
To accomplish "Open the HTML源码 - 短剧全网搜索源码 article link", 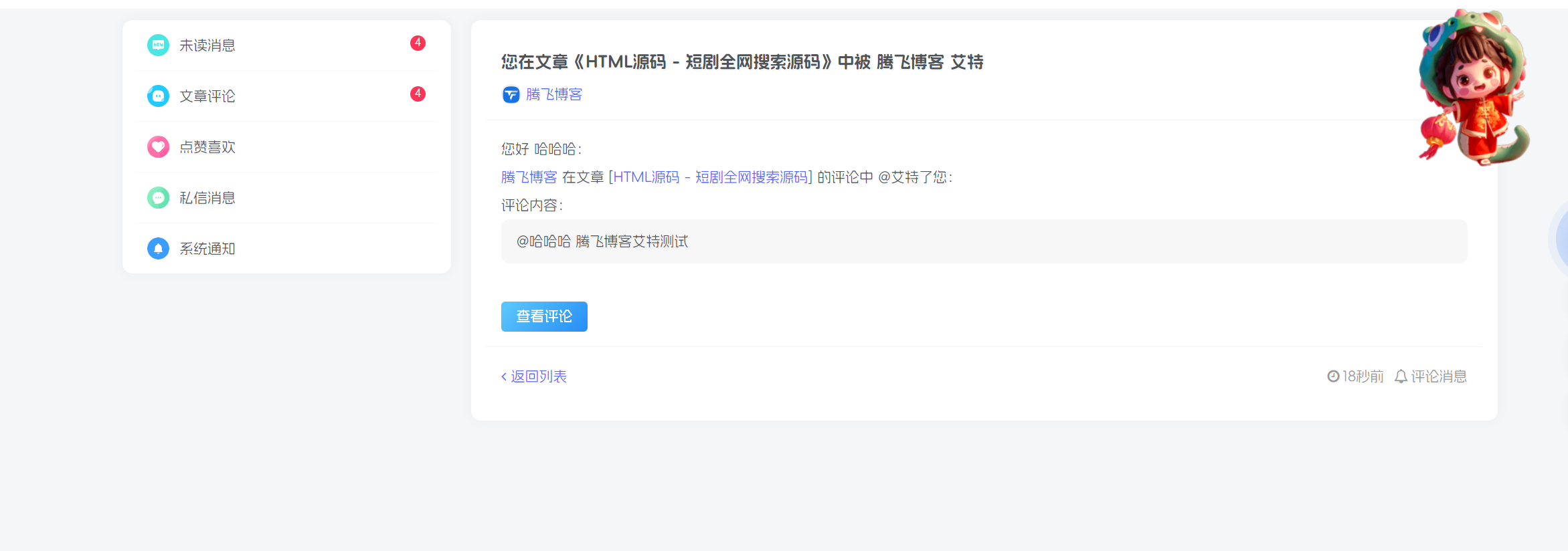I will coord(710,177).
